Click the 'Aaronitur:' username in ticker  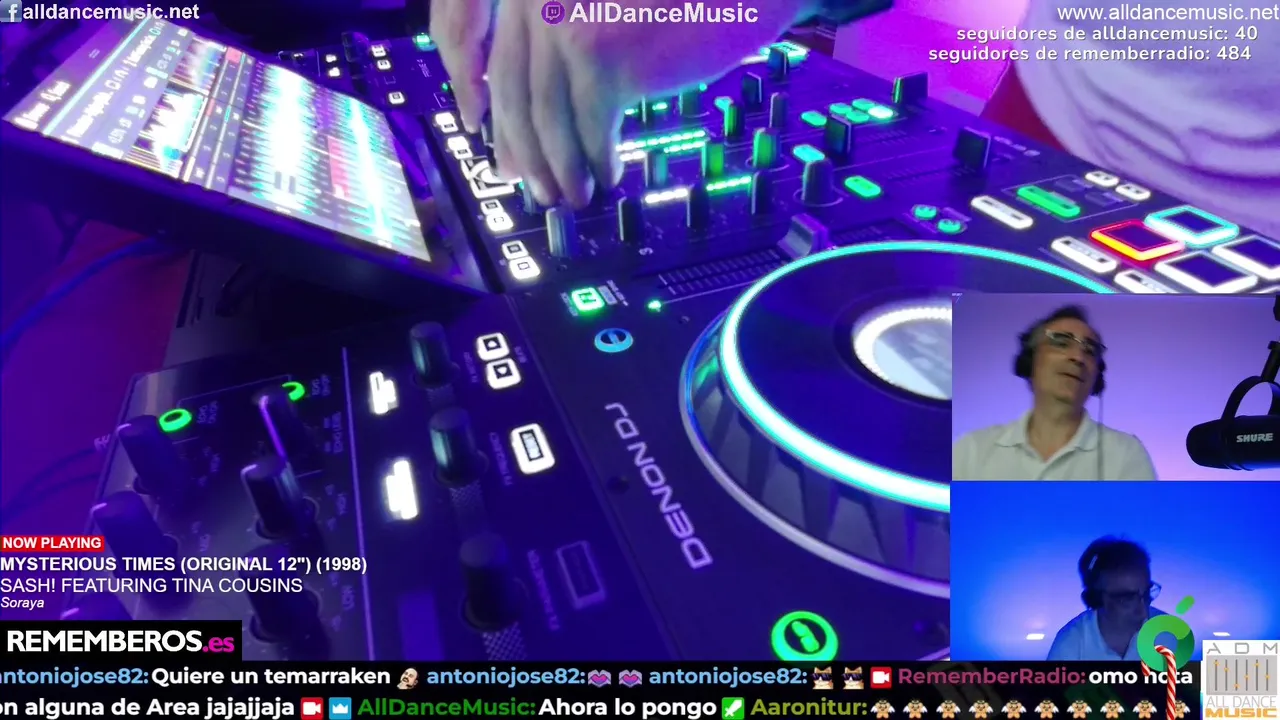tap(808, 708)
